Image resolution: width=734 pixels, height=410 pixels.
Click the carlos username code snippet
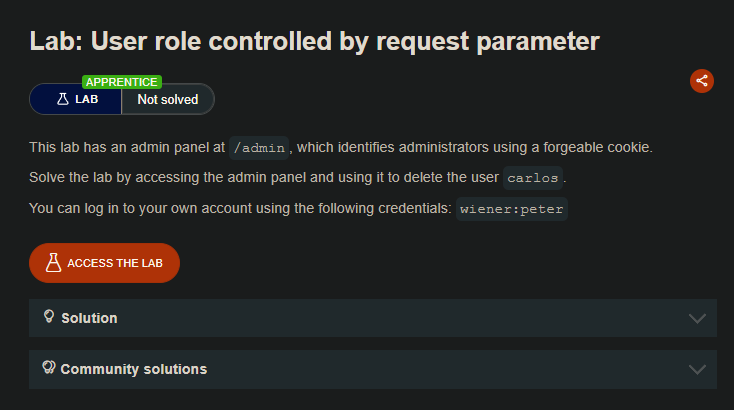pos(533,178)
